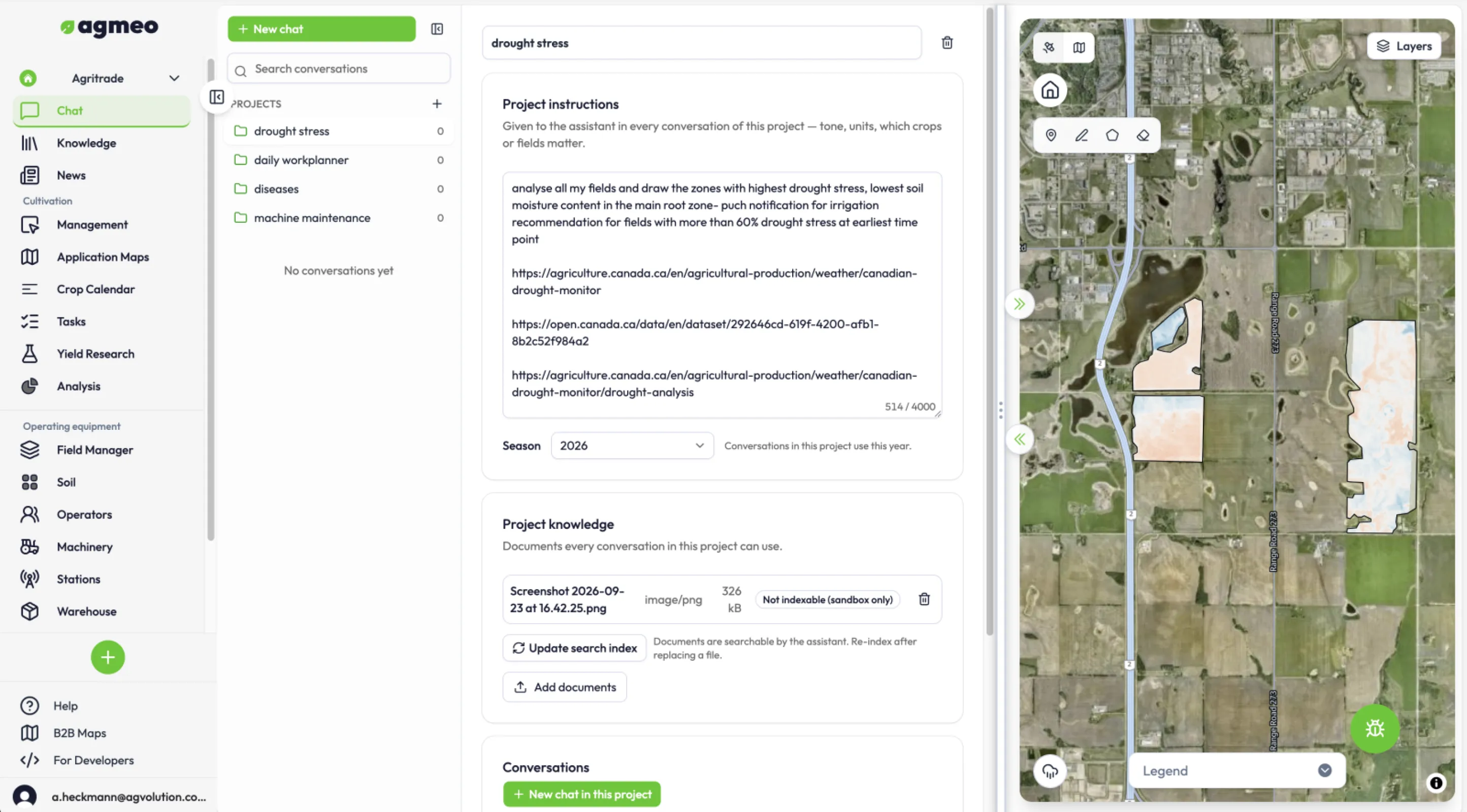Click the green bug report button

coord(1375,729)
